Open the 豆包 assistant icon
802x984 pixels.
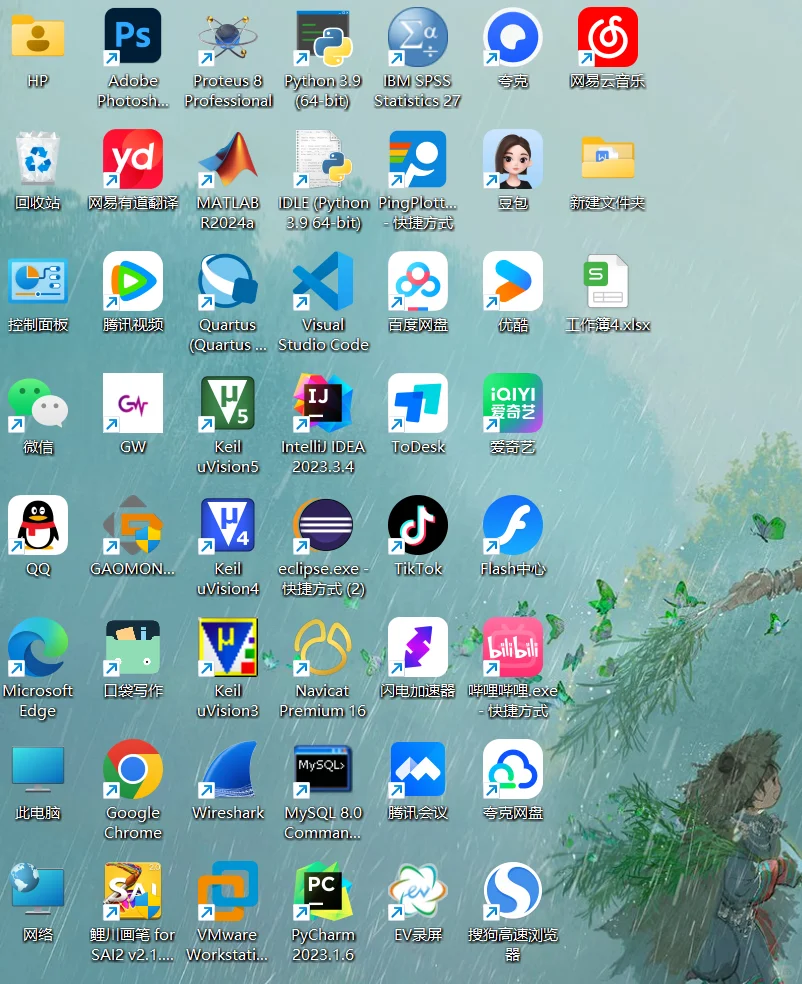pyautogui.click(x=513, y=159)
